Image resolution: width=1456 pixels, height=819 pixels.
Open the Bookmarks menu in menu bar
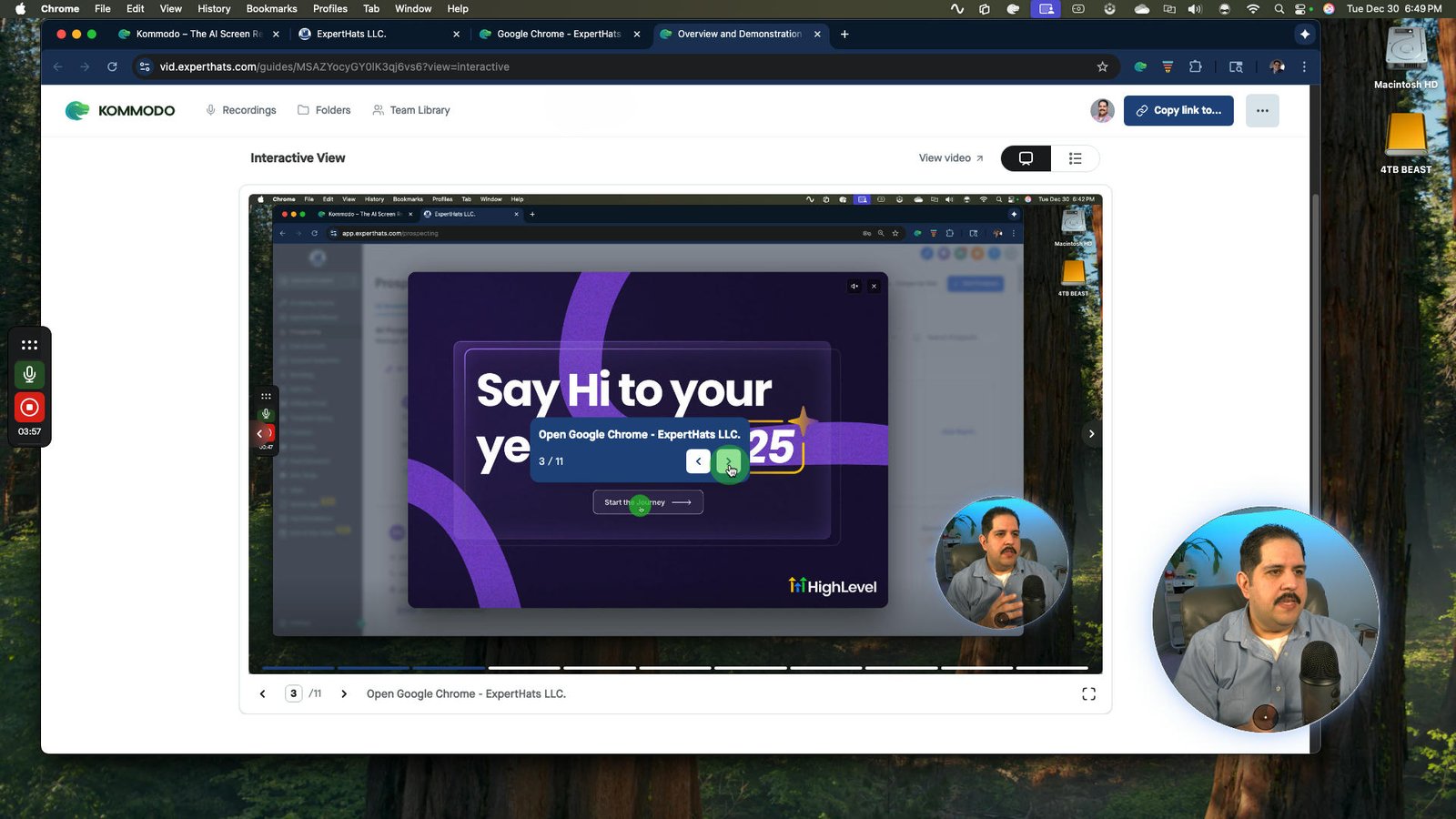click(x=271, y=8)
